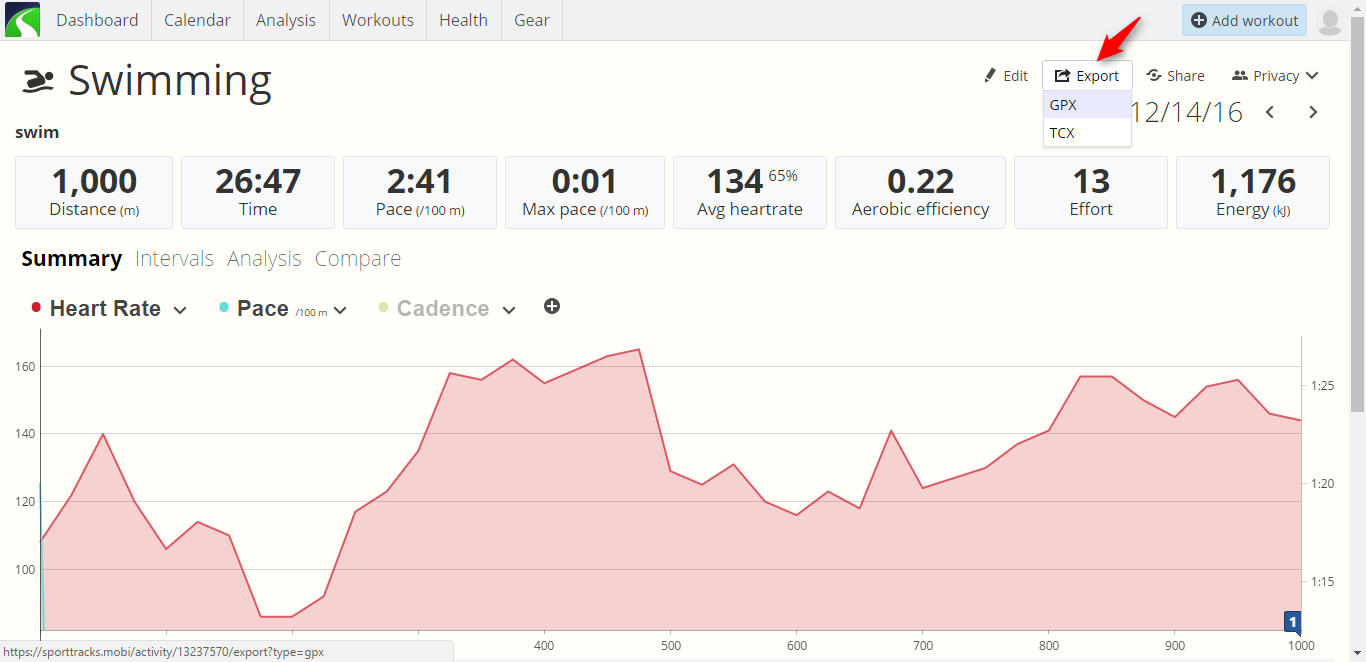Open the user profile avatar
Viewport: 1366px width, 662px height.
tap(1330, 21)
